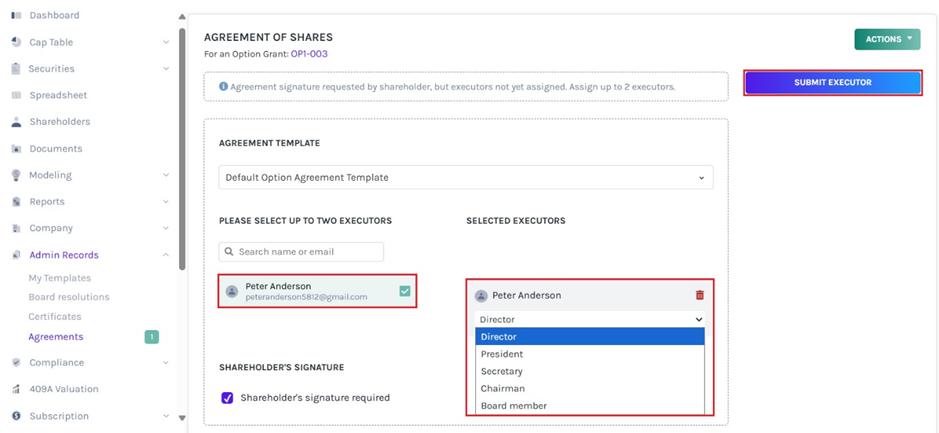The width and height of the screenshot is (939, 433).
Task: Click the Subscription dollar icon
Action: [x=16, y=416]
